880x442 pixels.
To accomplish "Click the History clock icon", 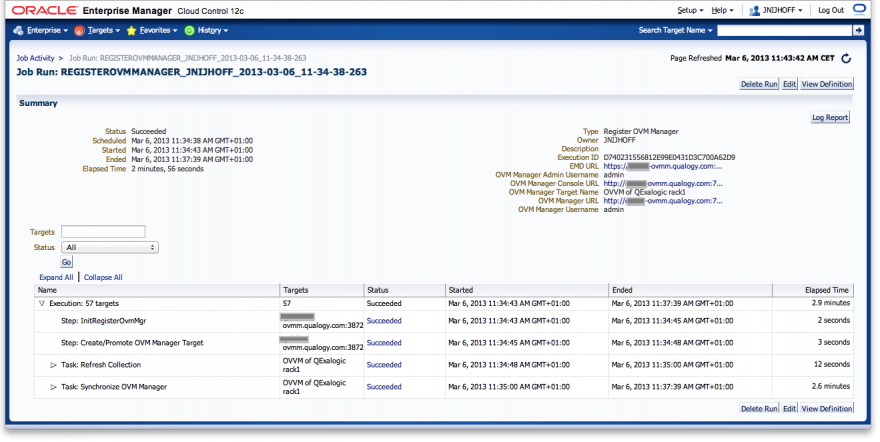I will pyautogui.click(x=190, y=30).
